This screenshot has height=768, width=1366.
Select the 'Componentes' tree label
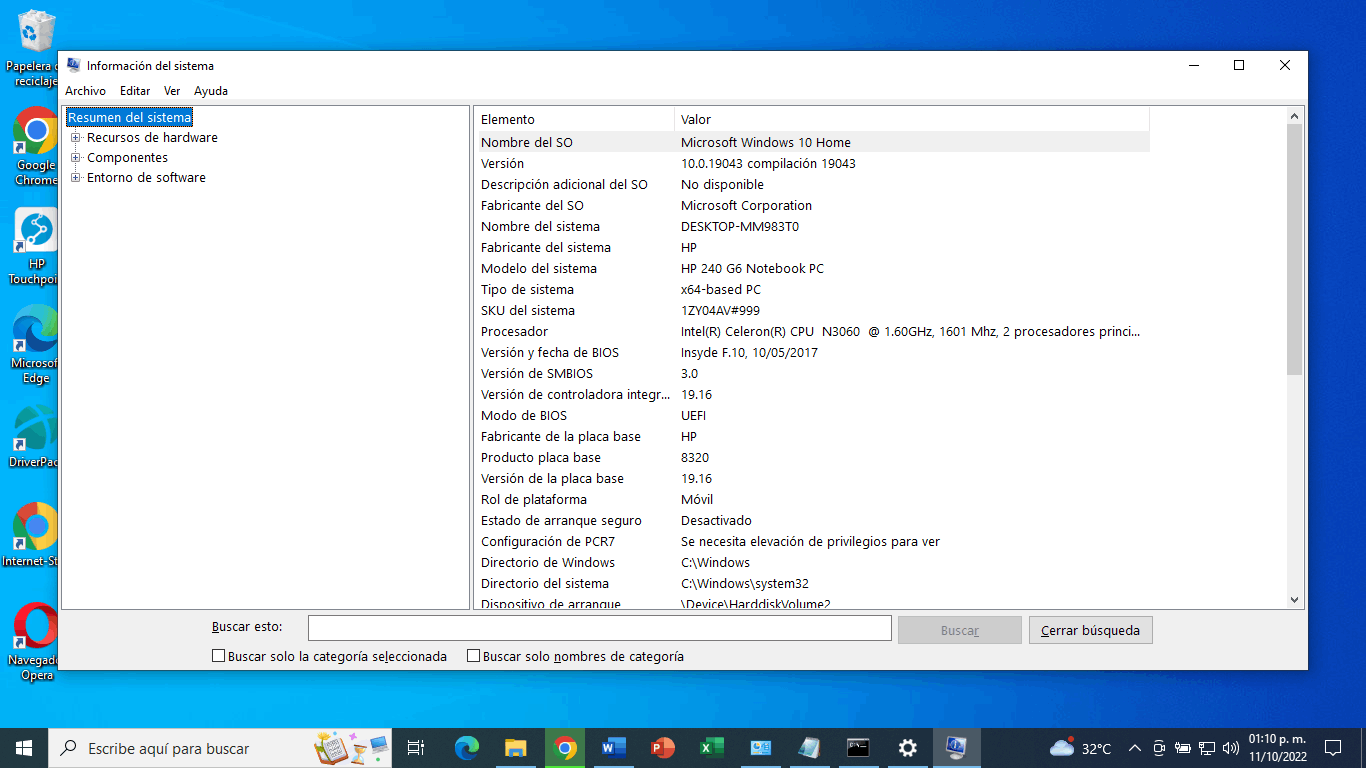[127, 158]
